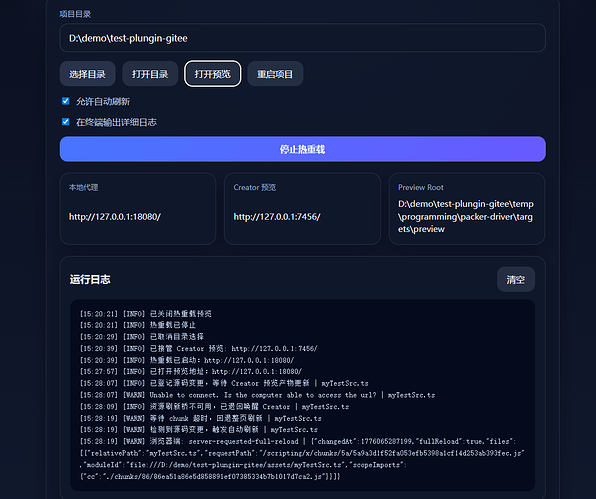Uncheck the 允许自动刷新 checkbox
The height and width of the screenshot is (499, 596).
click(x=66, y=101)
